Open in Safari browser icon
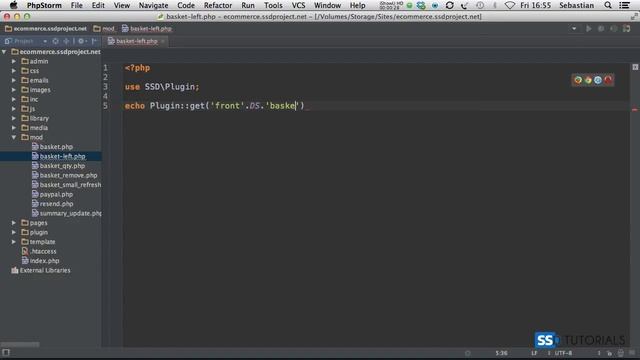Image resolution: width=640 pixels, height=360 pixels. click(x=598, y=80)
